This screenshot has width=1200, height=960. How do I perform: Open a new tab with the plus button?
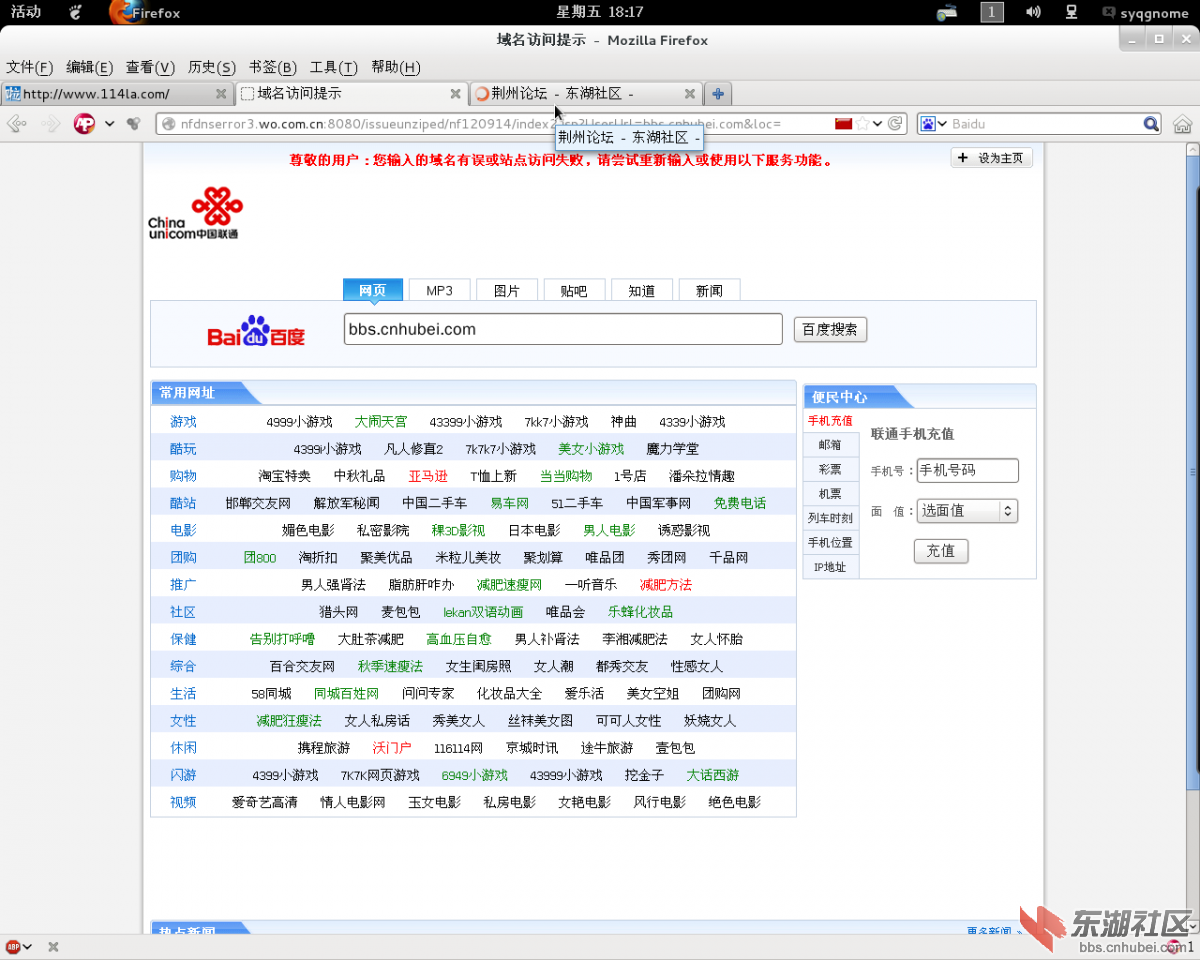click(717, 94)
